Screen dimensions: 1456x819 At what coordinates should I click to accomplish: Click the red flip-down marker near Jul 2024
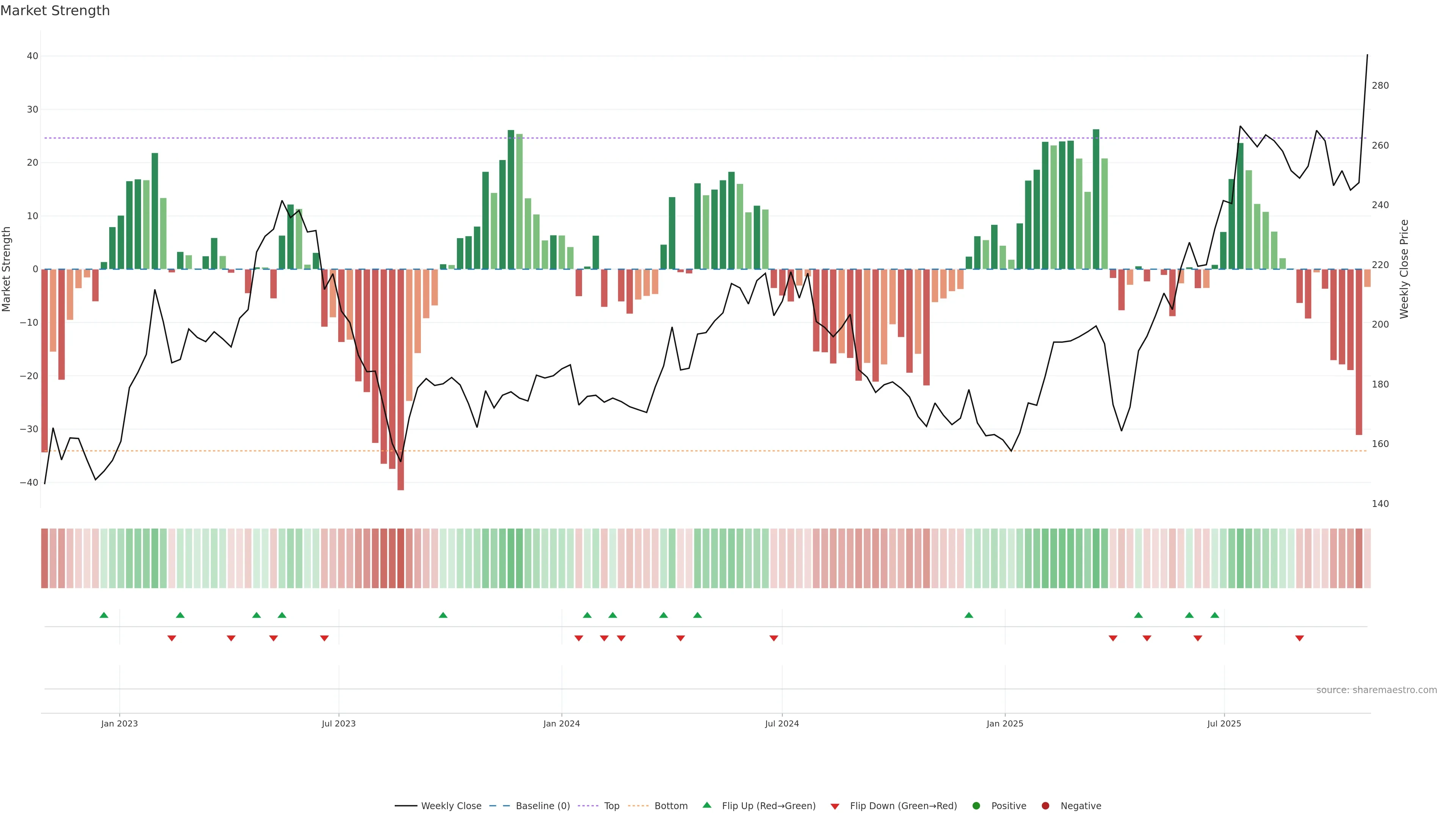tap(774, 638)
